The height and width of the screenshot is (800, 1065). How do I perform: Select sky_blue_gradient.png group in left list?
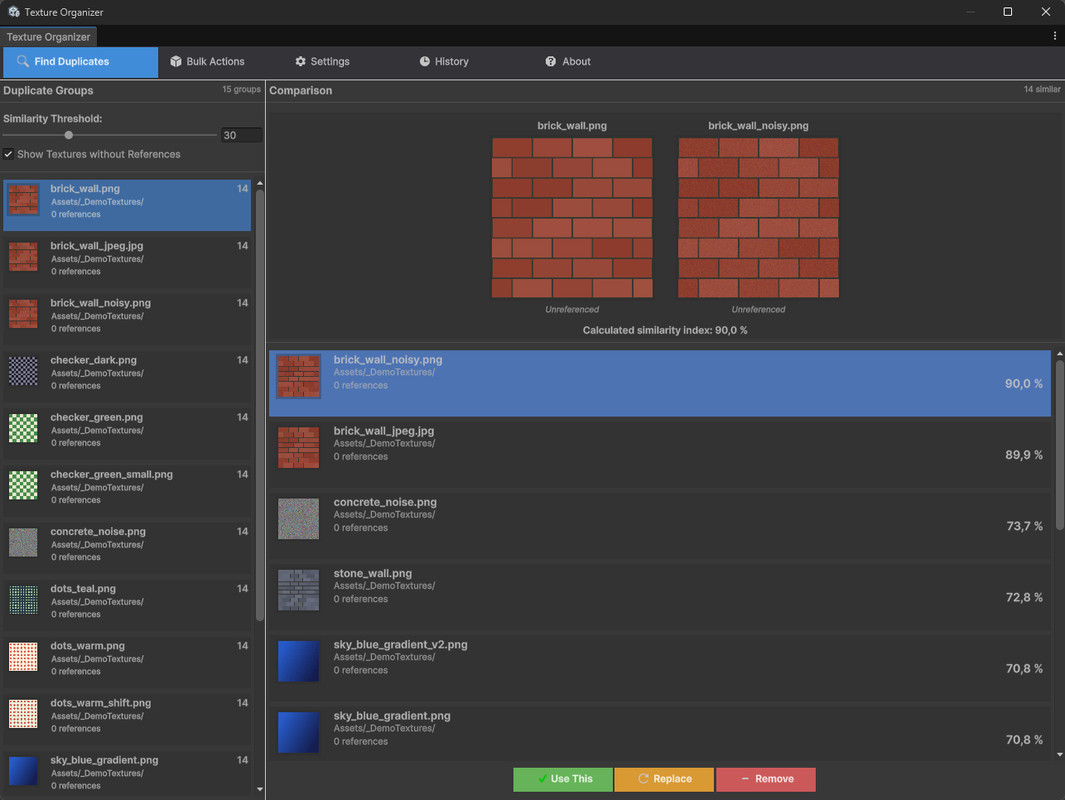point(127,773)
